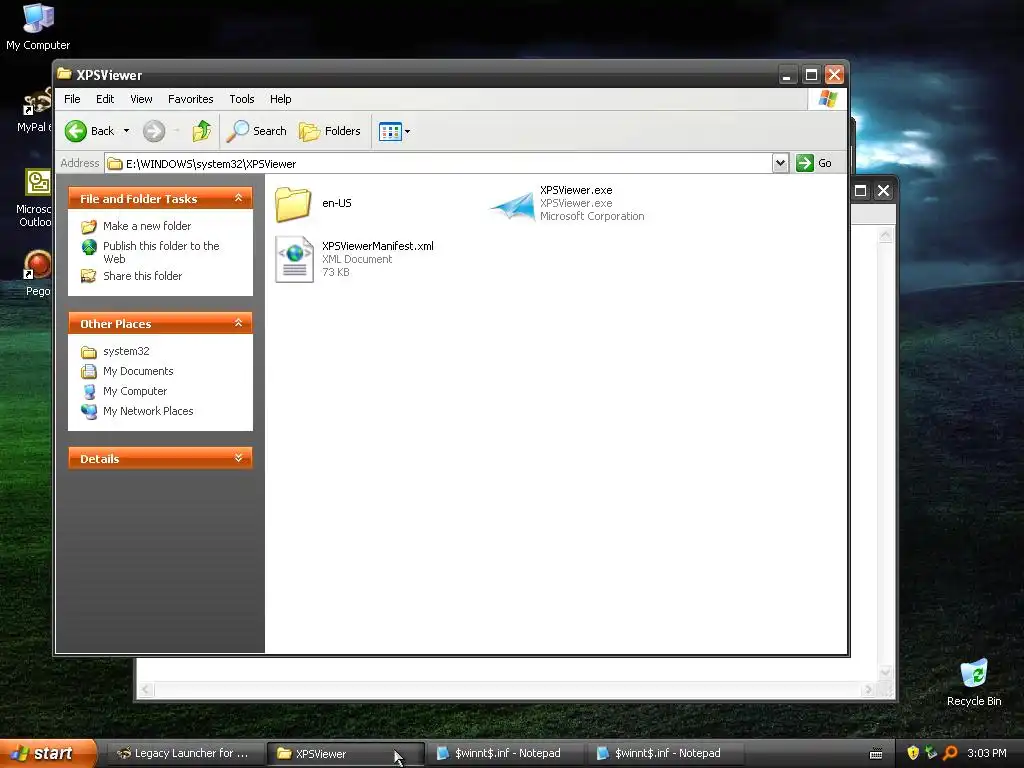Select the en-US folder icon
The image size is (1024, 768).
[x=293, y=204]
